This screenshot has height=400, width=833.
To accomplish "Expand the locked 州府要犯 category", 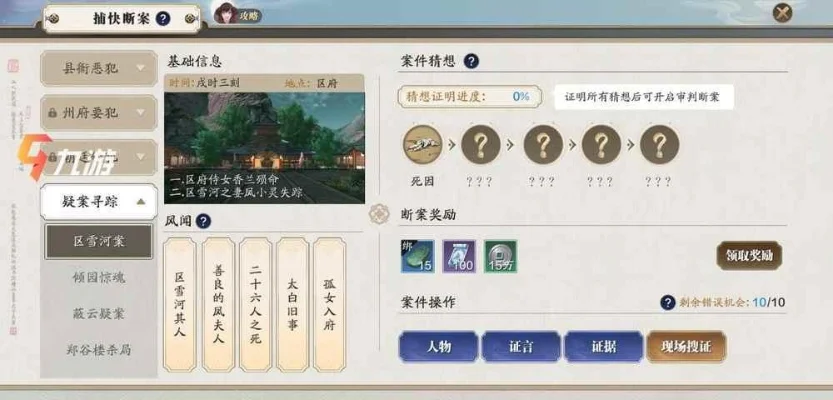I will tap(99, 113).
